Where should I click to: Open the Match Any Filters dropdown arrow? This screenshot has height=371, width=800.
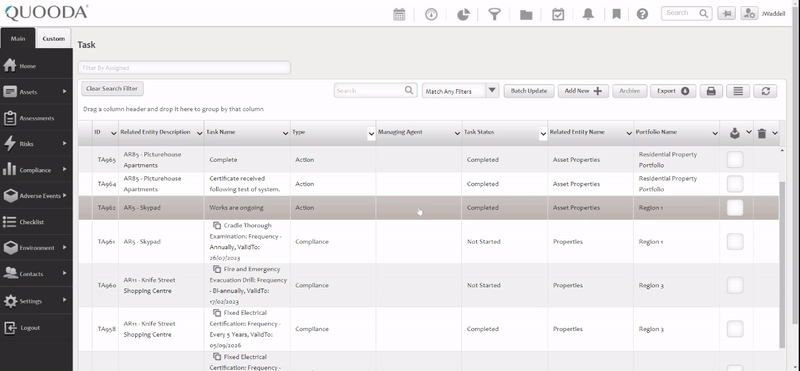point(492,91)
